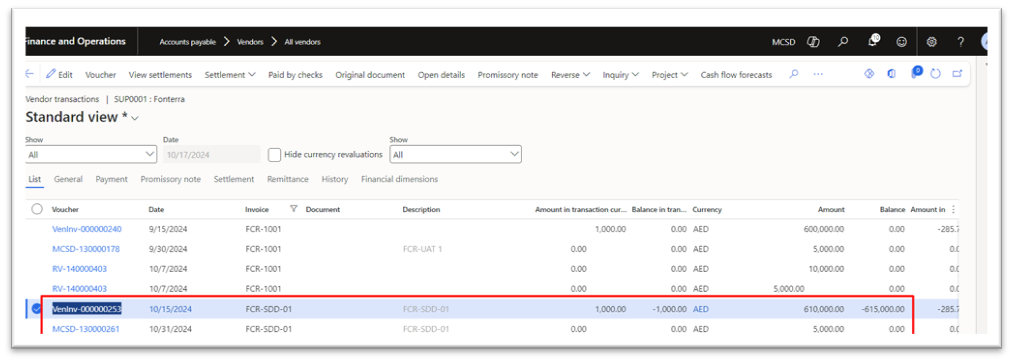Open the Standard view selector chevron

135,118
